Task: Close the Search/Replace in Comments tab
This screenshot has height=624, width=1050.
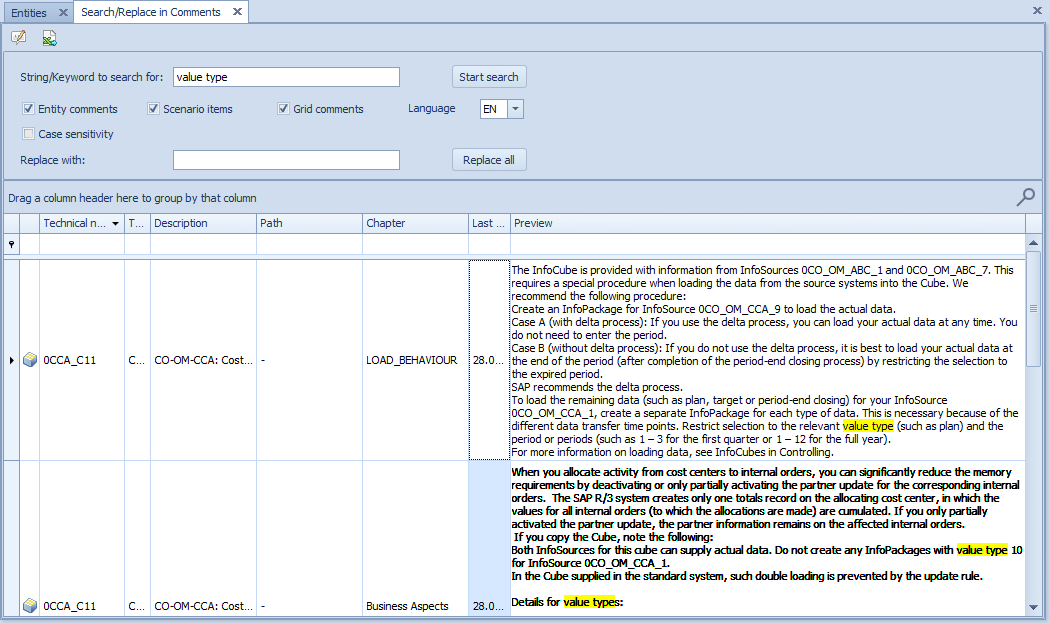Action: pos(236,12)
